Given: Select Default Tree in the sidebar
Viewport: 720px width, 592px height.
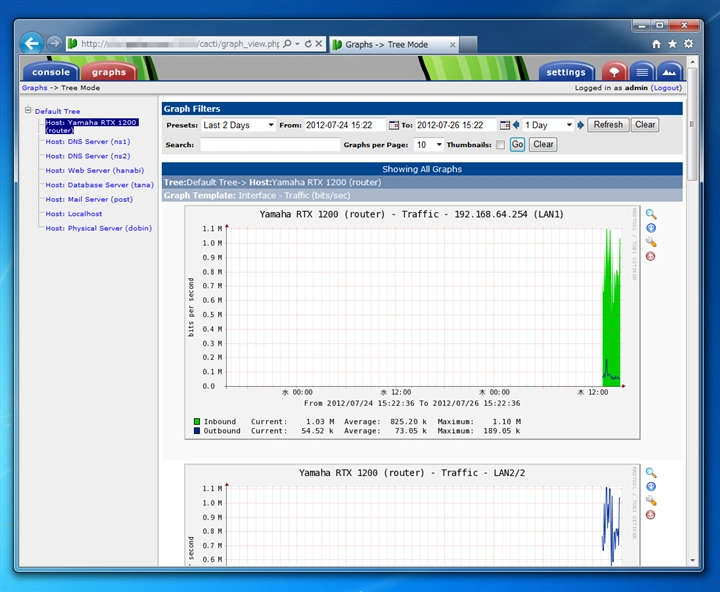Looking at the screenshot, I should click(57, 111).
